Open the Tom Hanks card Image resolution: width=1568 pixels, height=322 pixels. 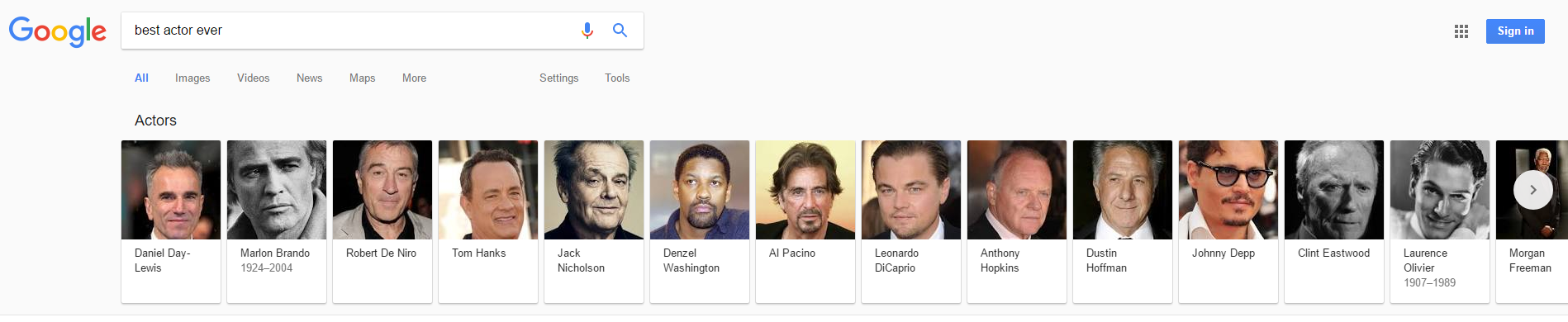pyautogui.click(x=488, y=221)
